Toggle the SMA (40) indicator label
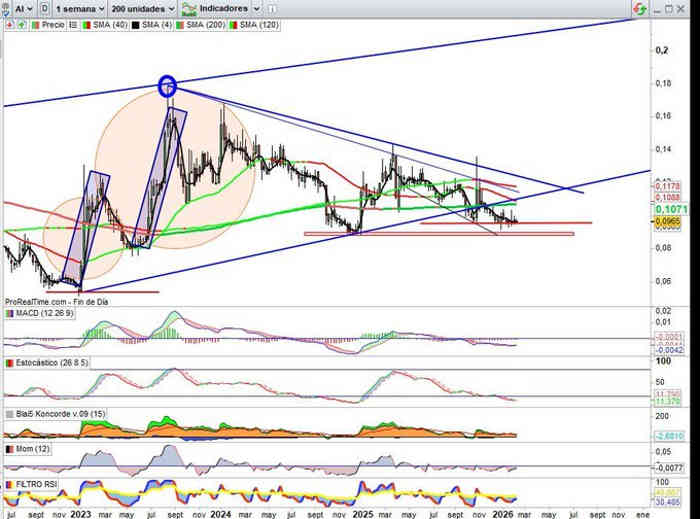Image resolution: width=700 pixels, height=519 pixels. (112, 23)
